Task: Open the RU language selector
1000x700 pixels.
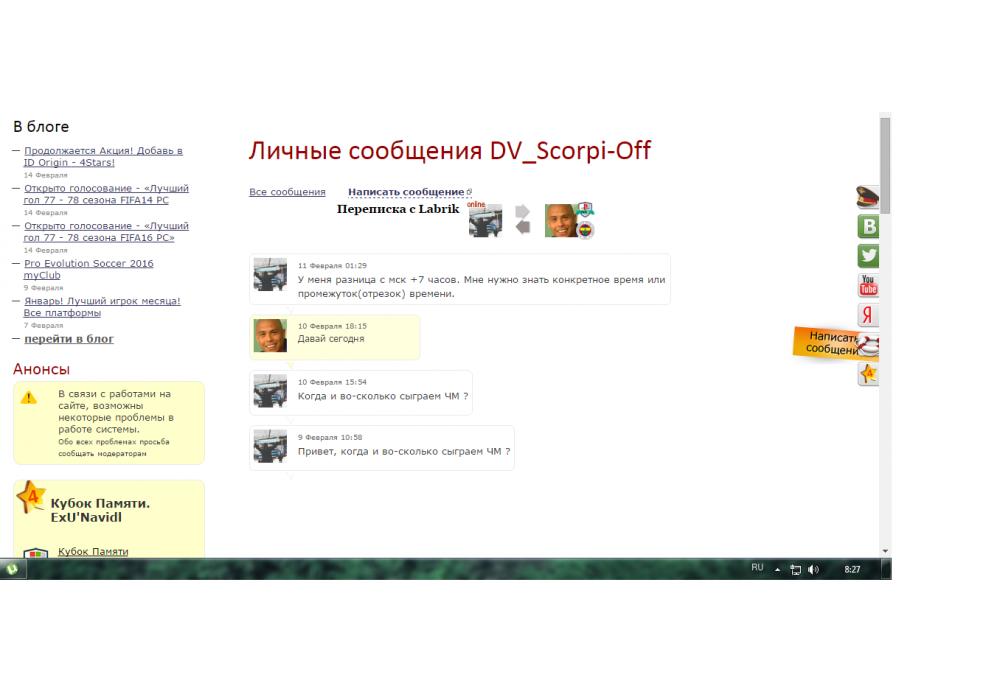Action: pyautogui.click(x=757, y=568)
